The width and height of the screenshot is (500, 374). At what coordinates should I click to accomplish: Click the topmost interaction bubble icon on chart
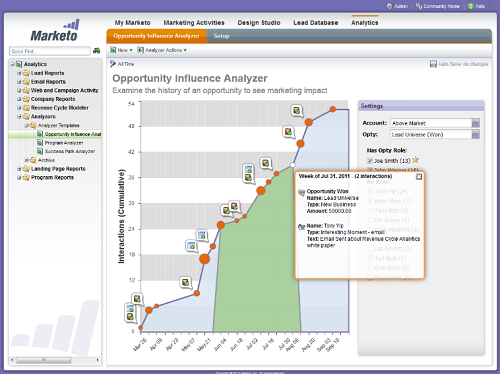[x=296, y=110]
